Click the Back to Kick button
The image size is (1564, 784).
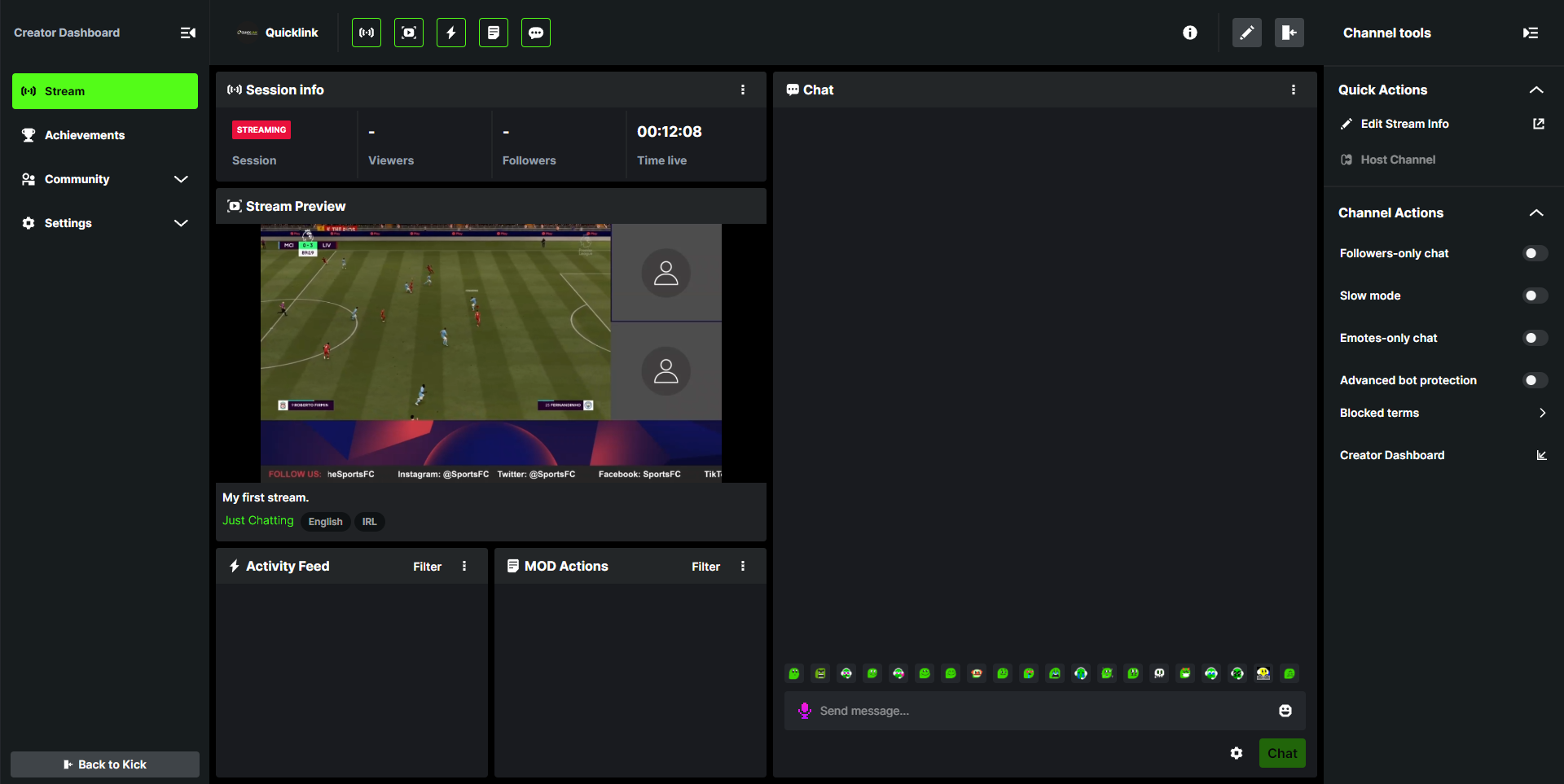click(x=104, y=764)
